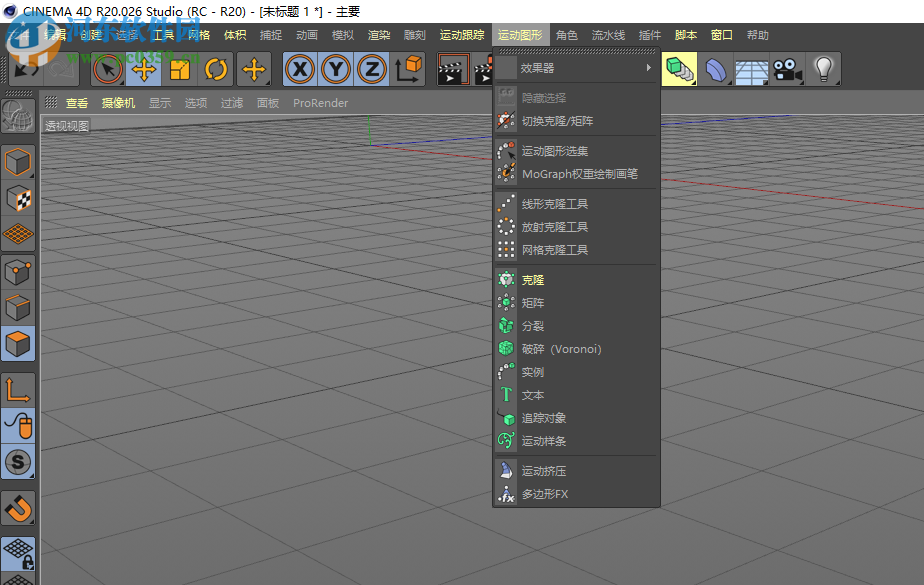Viewport: 924px width, 585px height.
Task: Select the Polygons mode icon in left toolbar
Action: click(18, 343)
